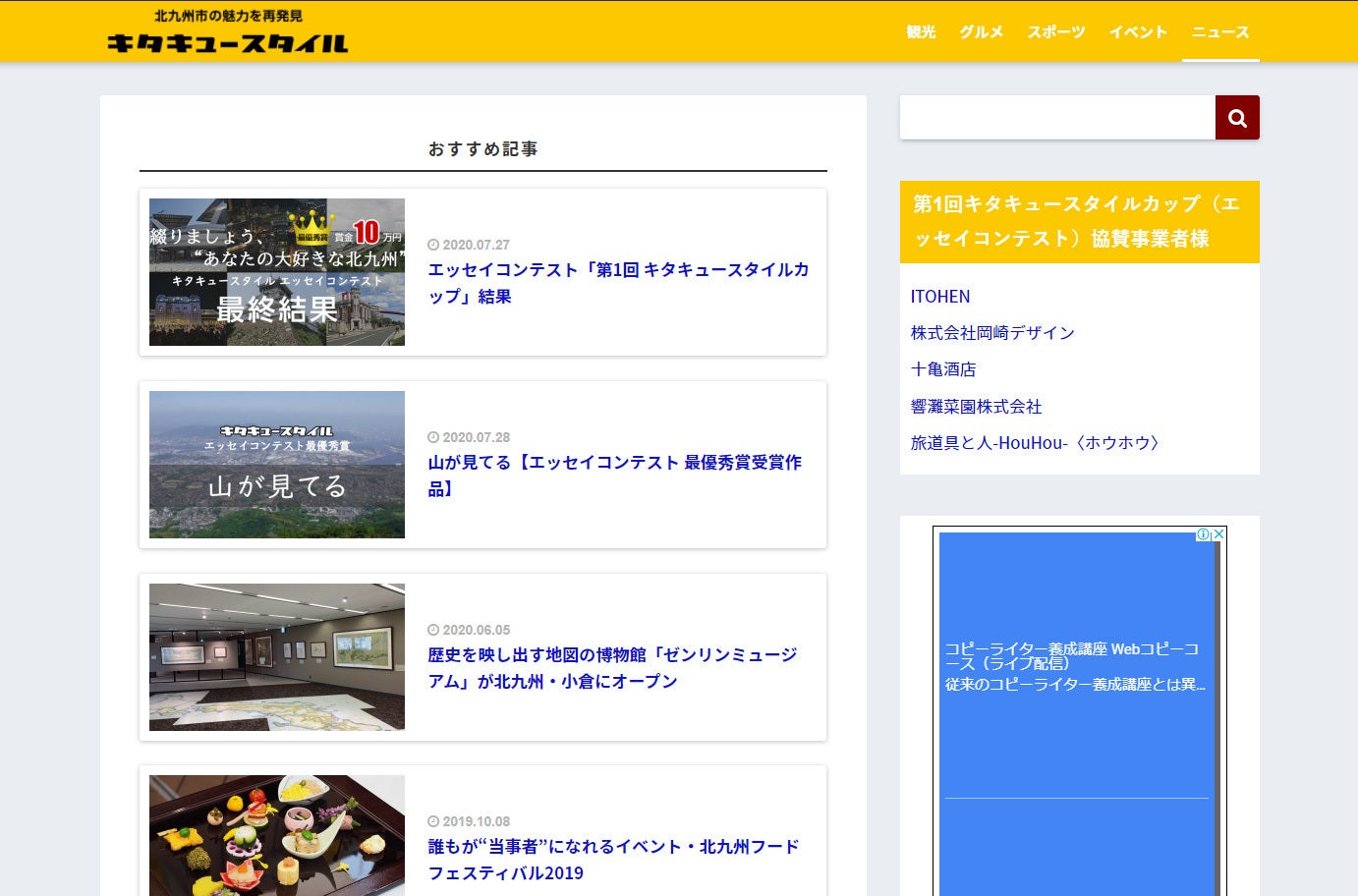Switch to the ニュース tab
This screenshot has width=1358, height=896.
point(1220,32)
